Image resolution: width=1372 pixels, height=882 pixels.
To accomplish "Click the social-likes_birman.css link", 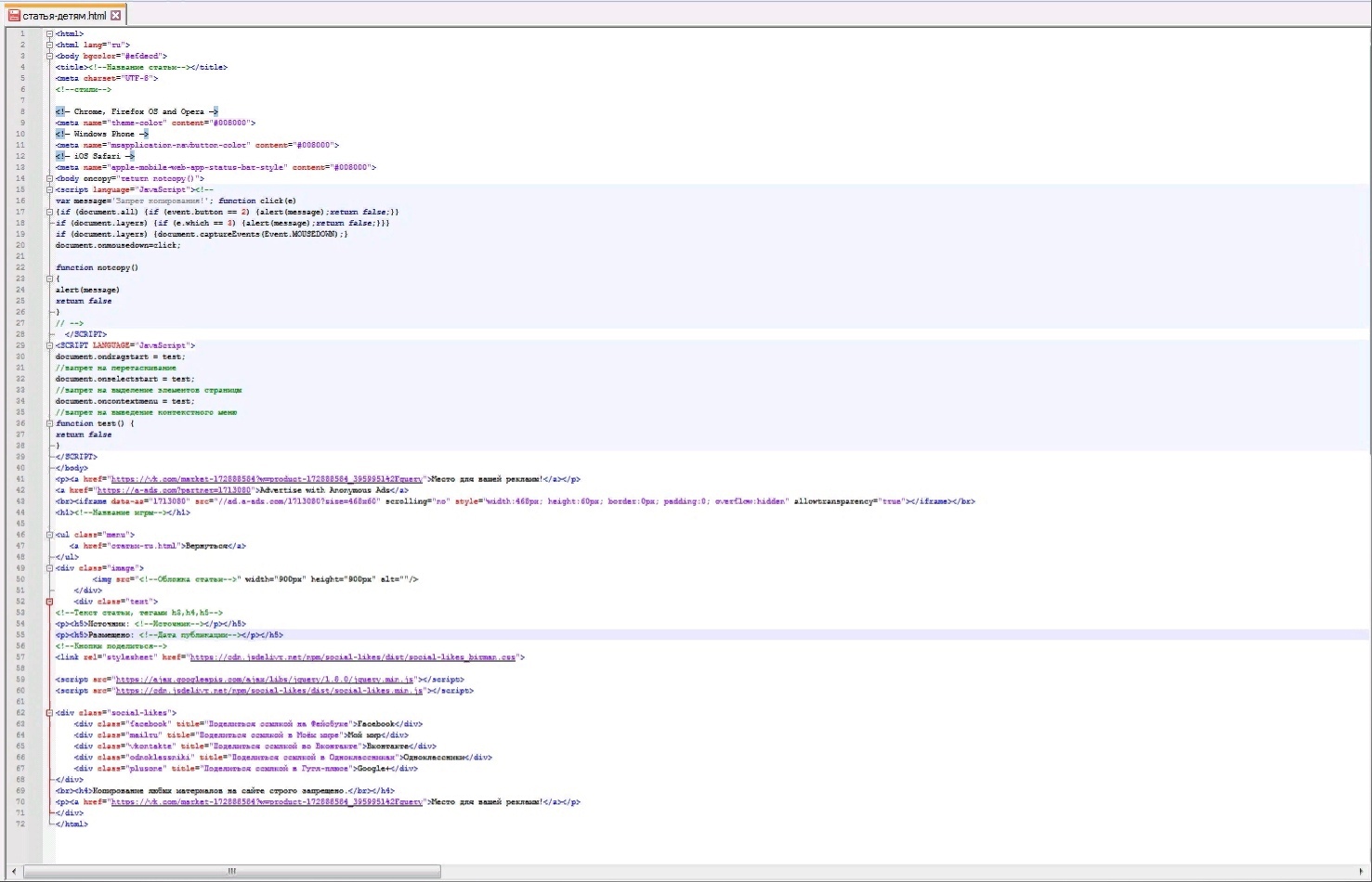I will 352,657.
